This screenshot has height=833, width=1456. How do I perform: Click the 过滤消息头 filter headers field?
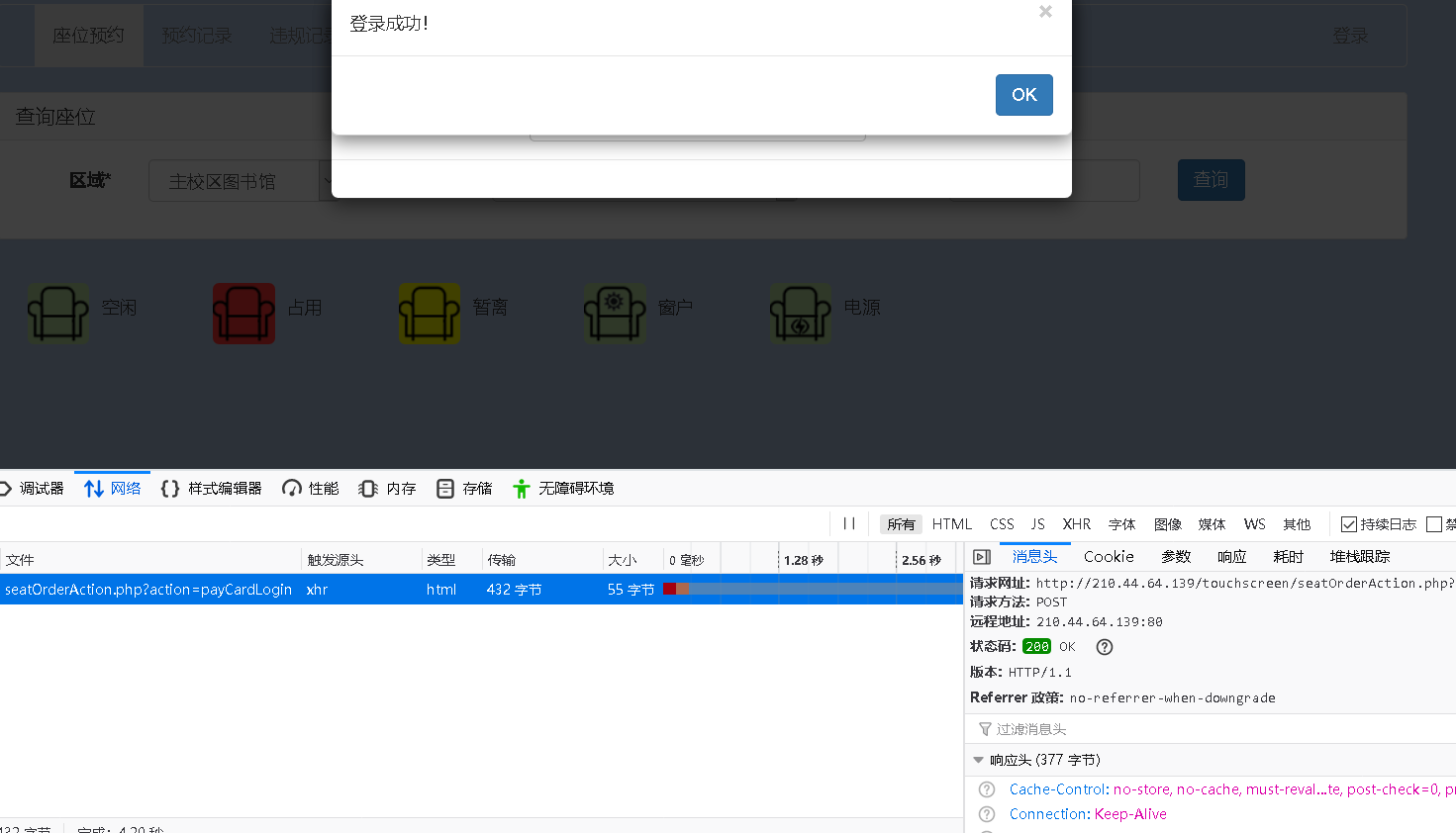coord(1211,729)
